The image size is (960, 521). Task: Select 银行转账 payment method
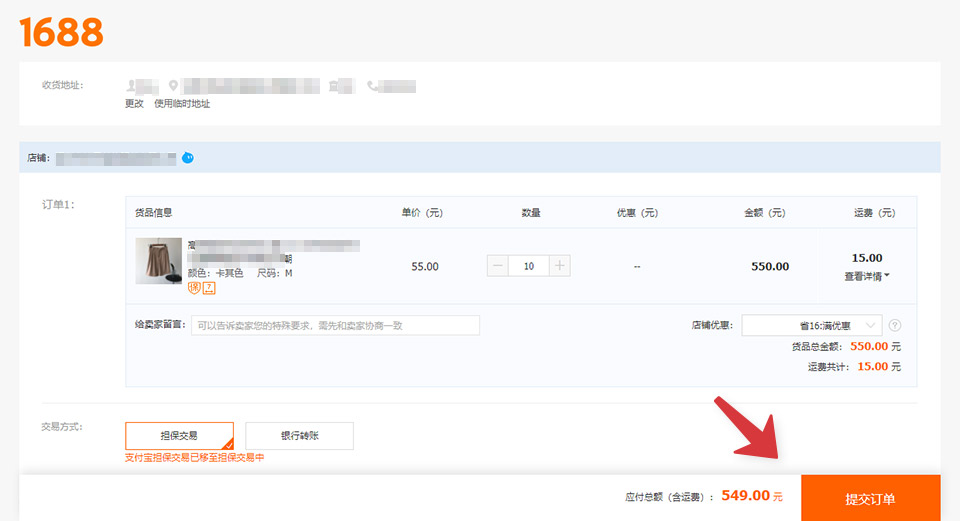coord(299,436)
